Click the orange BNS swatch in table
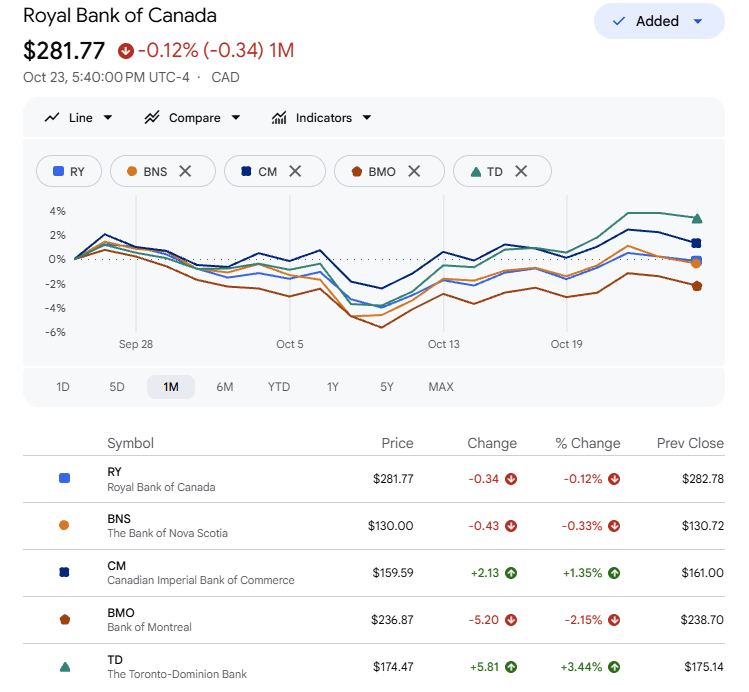 click(x=64, y=525)
